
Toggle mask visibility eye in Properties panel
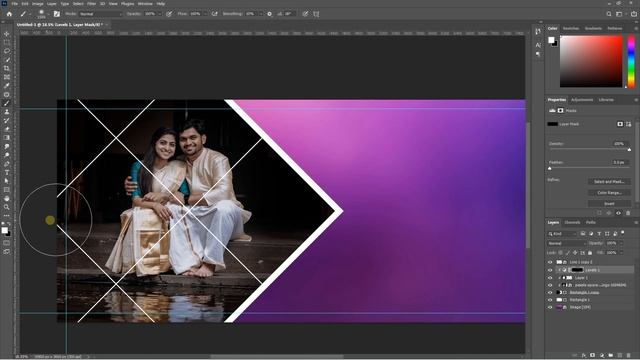tap(618, 213)
